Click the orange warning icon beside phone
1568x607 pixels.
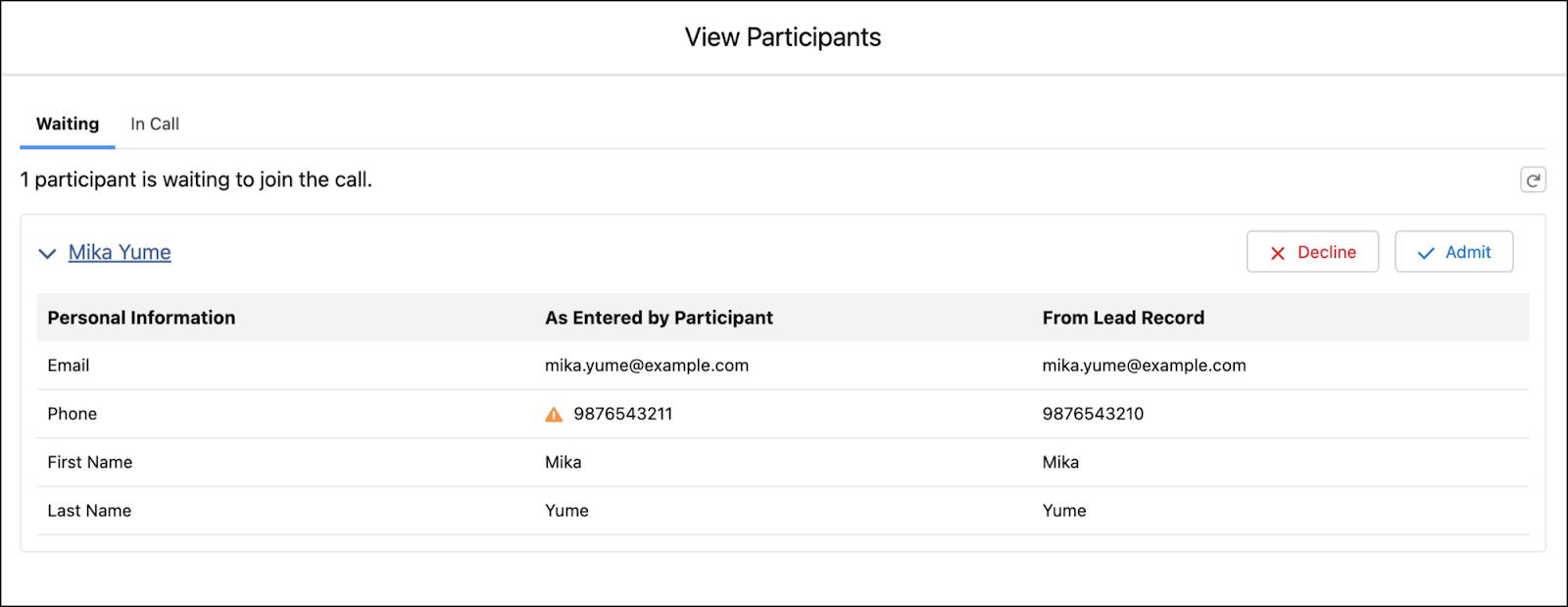(x=554, y=415)
